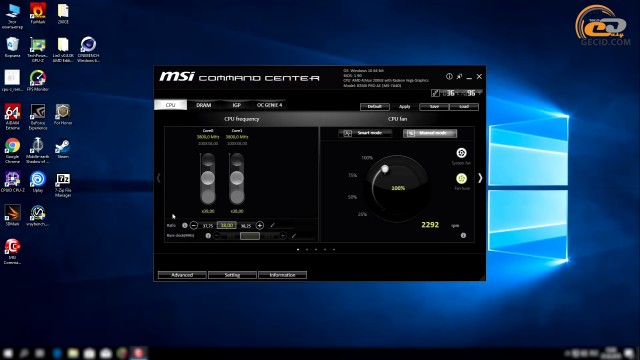Open the OC GENIE 4 tab
640x360 pixels.
(x=269, y=105)
